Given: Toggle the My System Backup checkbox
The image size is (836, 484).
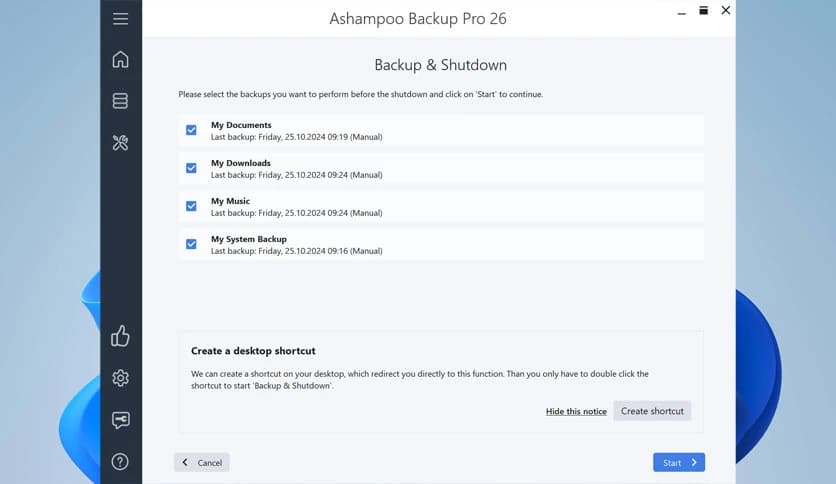Looking at the screenshot, I should pos(191,244).
